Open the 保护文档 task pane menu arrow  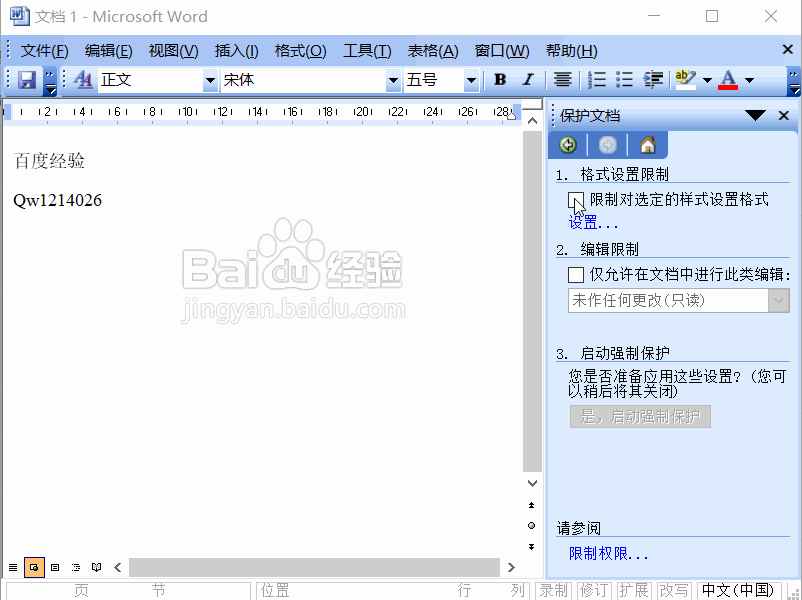756,115
